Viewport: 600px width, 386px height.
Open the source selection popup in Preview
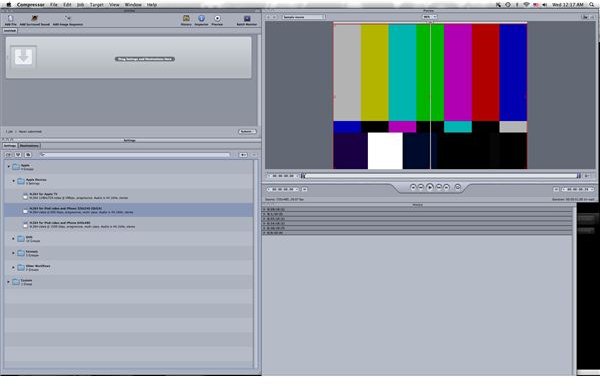(304, 17)
